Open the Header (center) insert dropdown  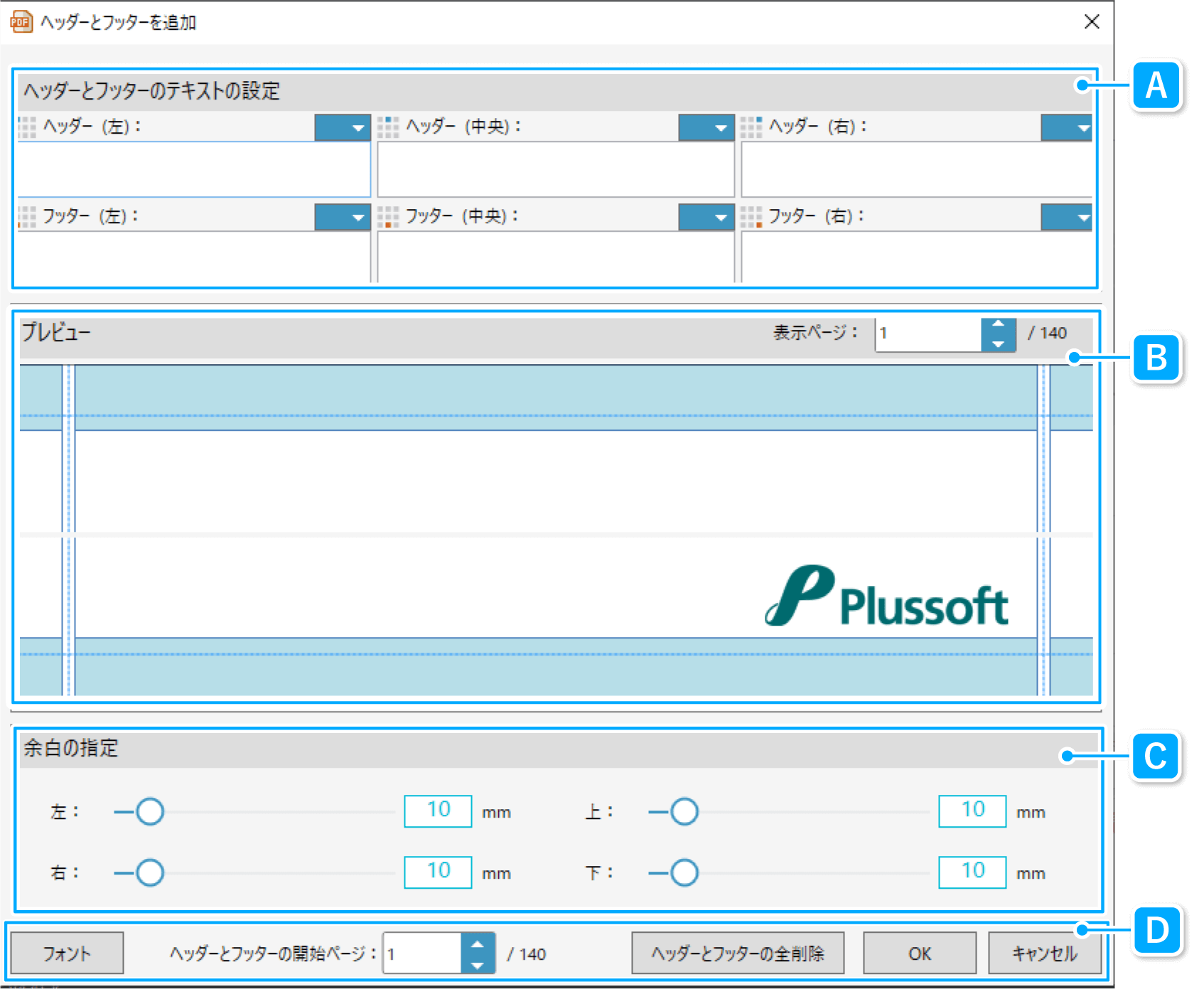(706, 128)
